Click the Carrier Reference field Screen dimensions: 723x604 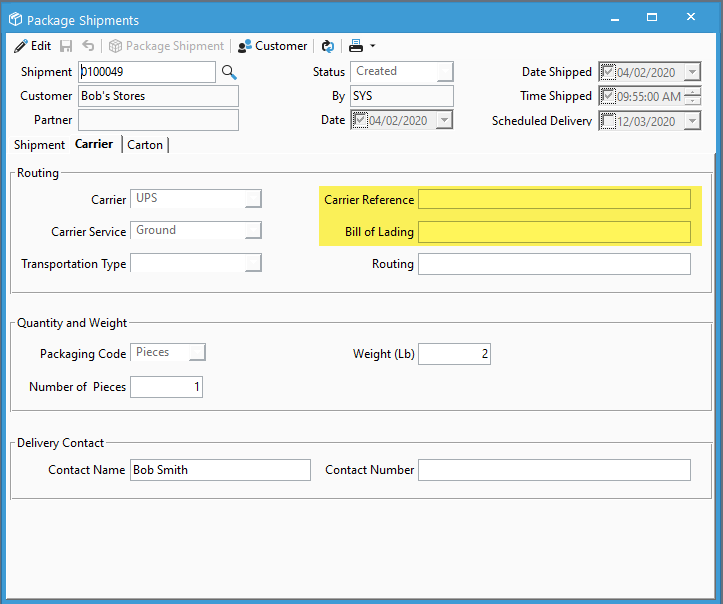tap(554, 199)
